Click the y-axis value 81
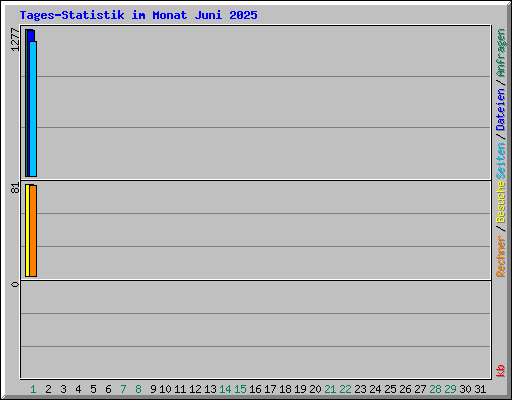512x400 pixels. click(x=15, y=188)
